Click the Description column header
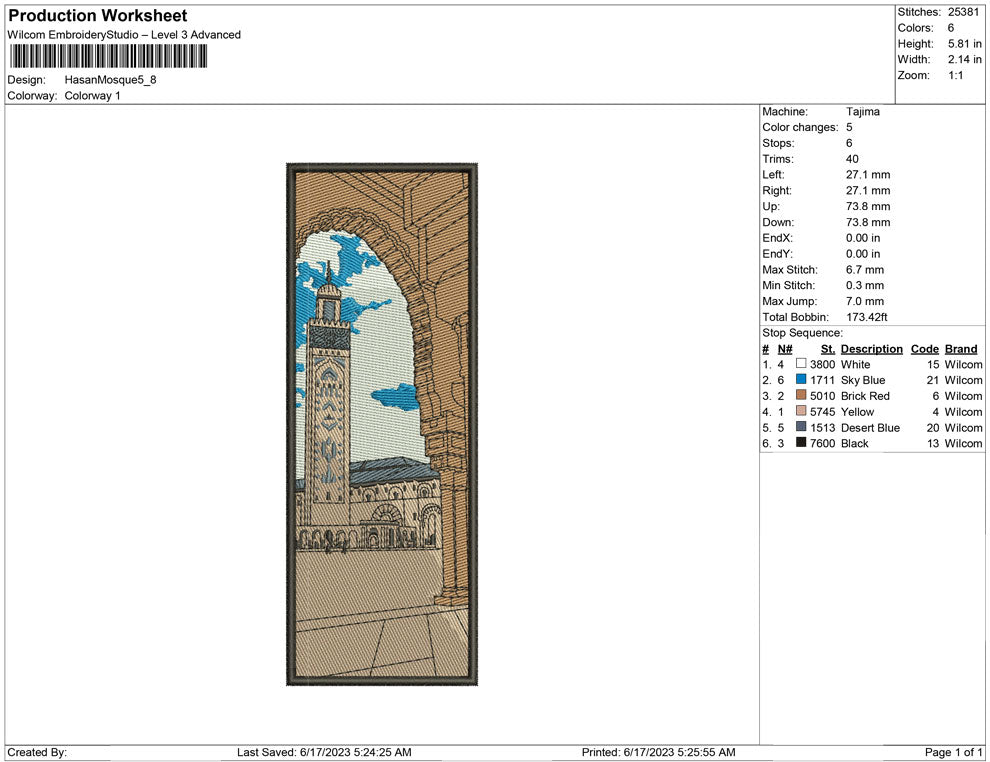990x762 pixels. click(x=871, y=349)
